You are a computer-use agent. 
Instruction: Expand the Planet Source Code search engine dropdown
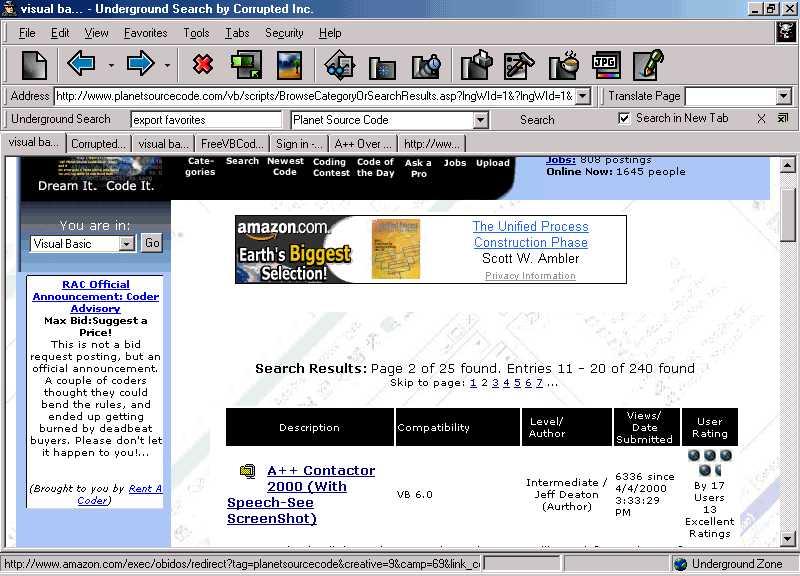[481, 120]
